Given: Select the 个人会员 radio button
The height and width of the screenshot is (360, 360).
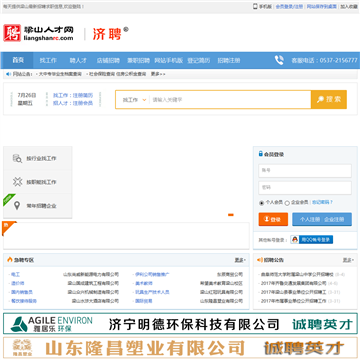Looking at the screenshot, I should pos(261,203).
